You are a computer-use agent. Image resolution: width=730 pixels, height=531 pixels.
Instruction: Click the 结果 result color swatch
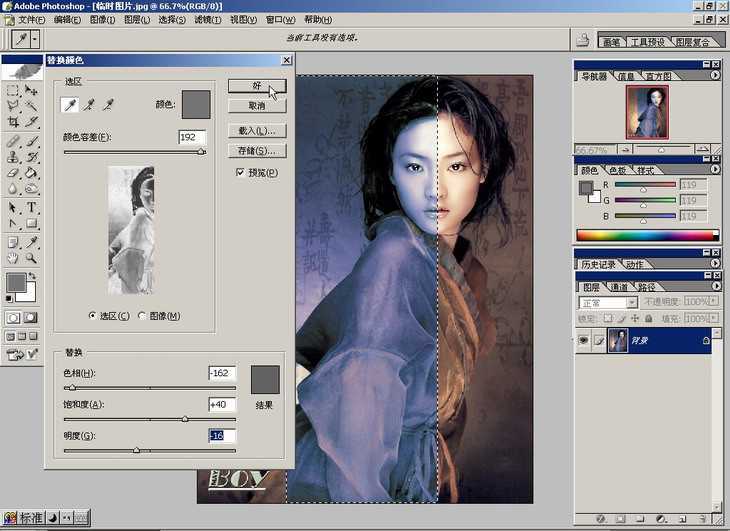[265, 380]
